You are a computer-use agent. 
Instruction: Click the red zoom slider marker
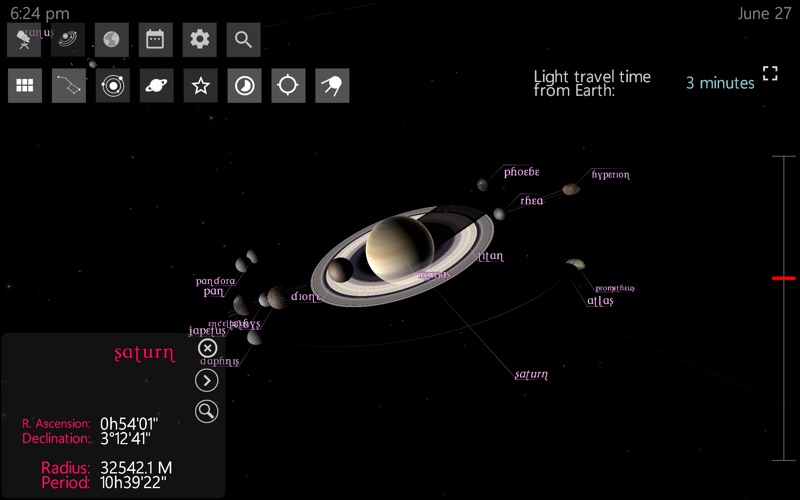[x=784, y=278]
